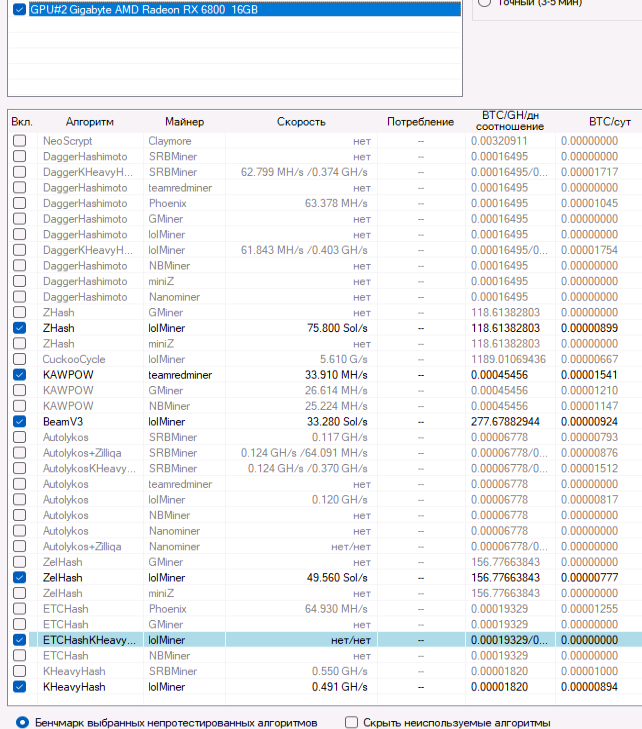Click speed value 33.910 MH/s
The width and height of the screenshot is (642, 729).
(x=336, y=374)
